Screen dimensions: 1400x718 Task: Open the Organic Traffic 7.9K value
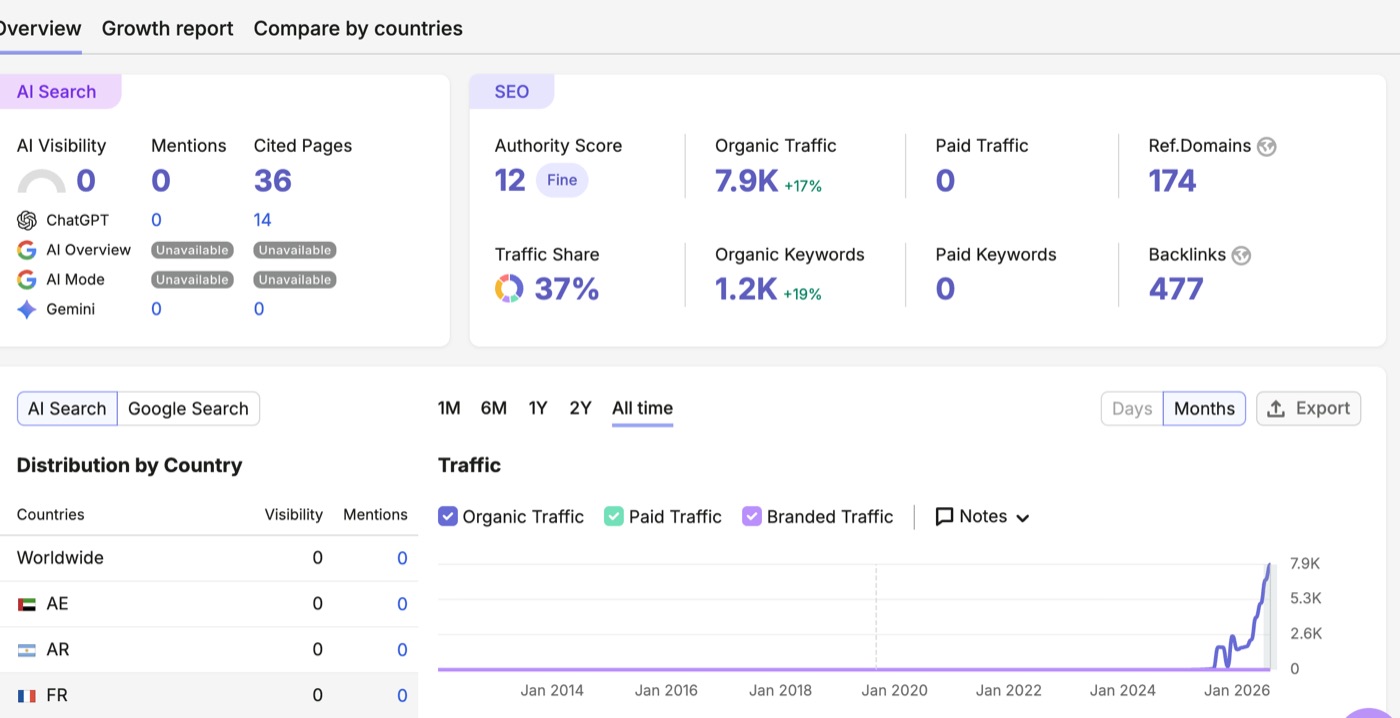pyautogui.click(x=746, y=181)
